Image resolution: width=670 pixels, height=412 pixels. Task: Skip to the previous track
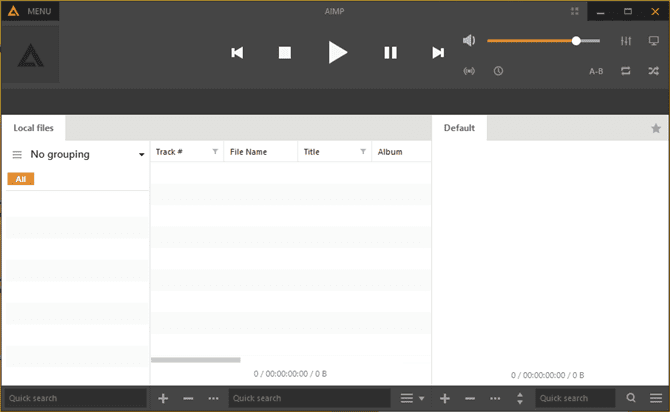point(237,53)
